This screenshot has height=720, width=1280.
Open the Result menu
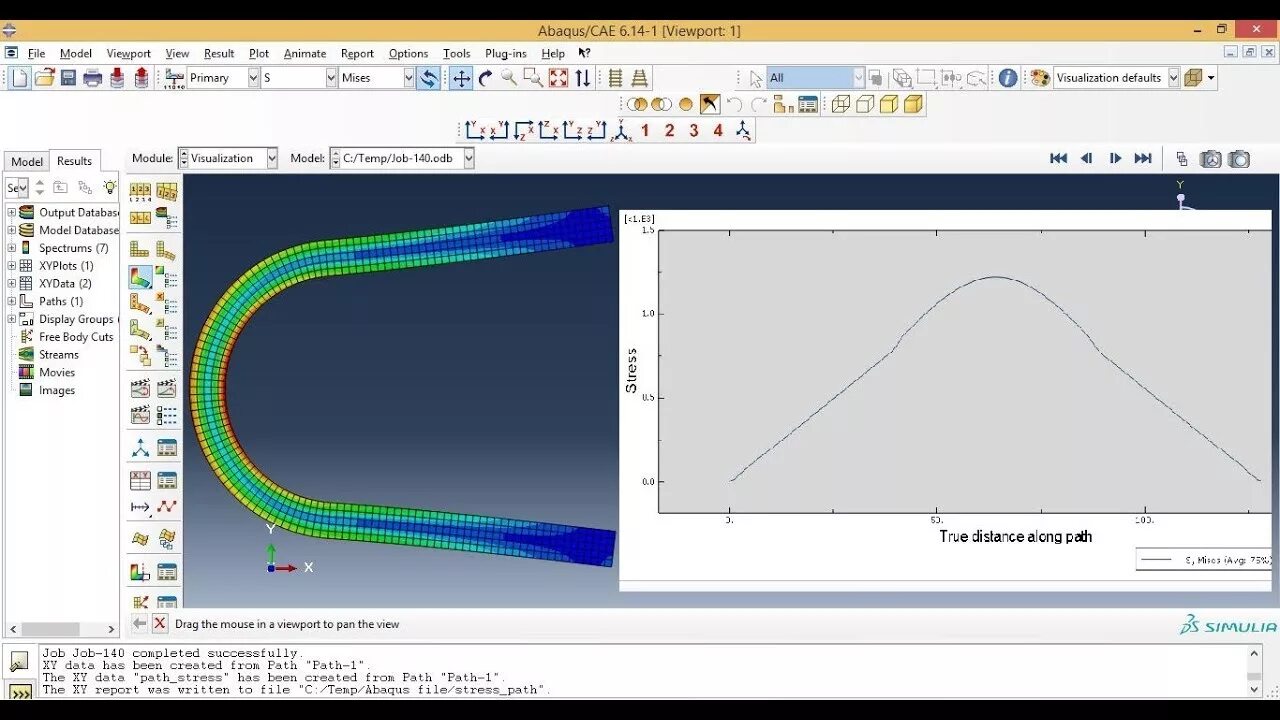(219, 54)
